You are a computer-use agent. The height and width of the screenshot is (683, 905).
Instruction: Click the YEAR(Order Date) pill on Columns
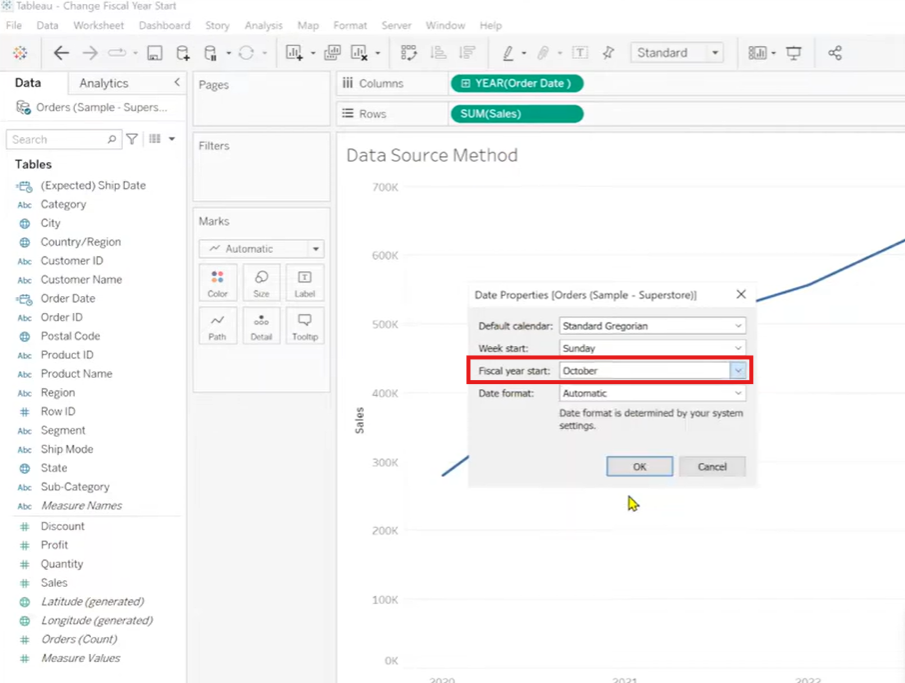517,83
